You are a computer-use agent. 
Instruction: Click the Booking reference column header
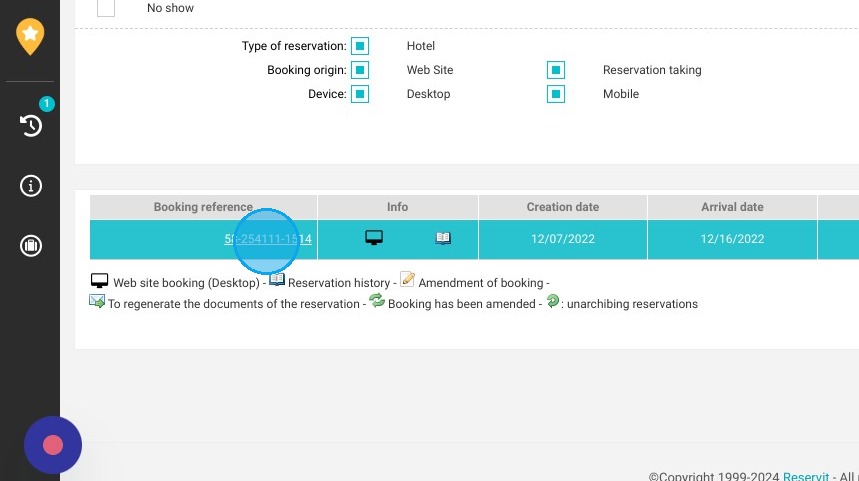pos(203,207)
